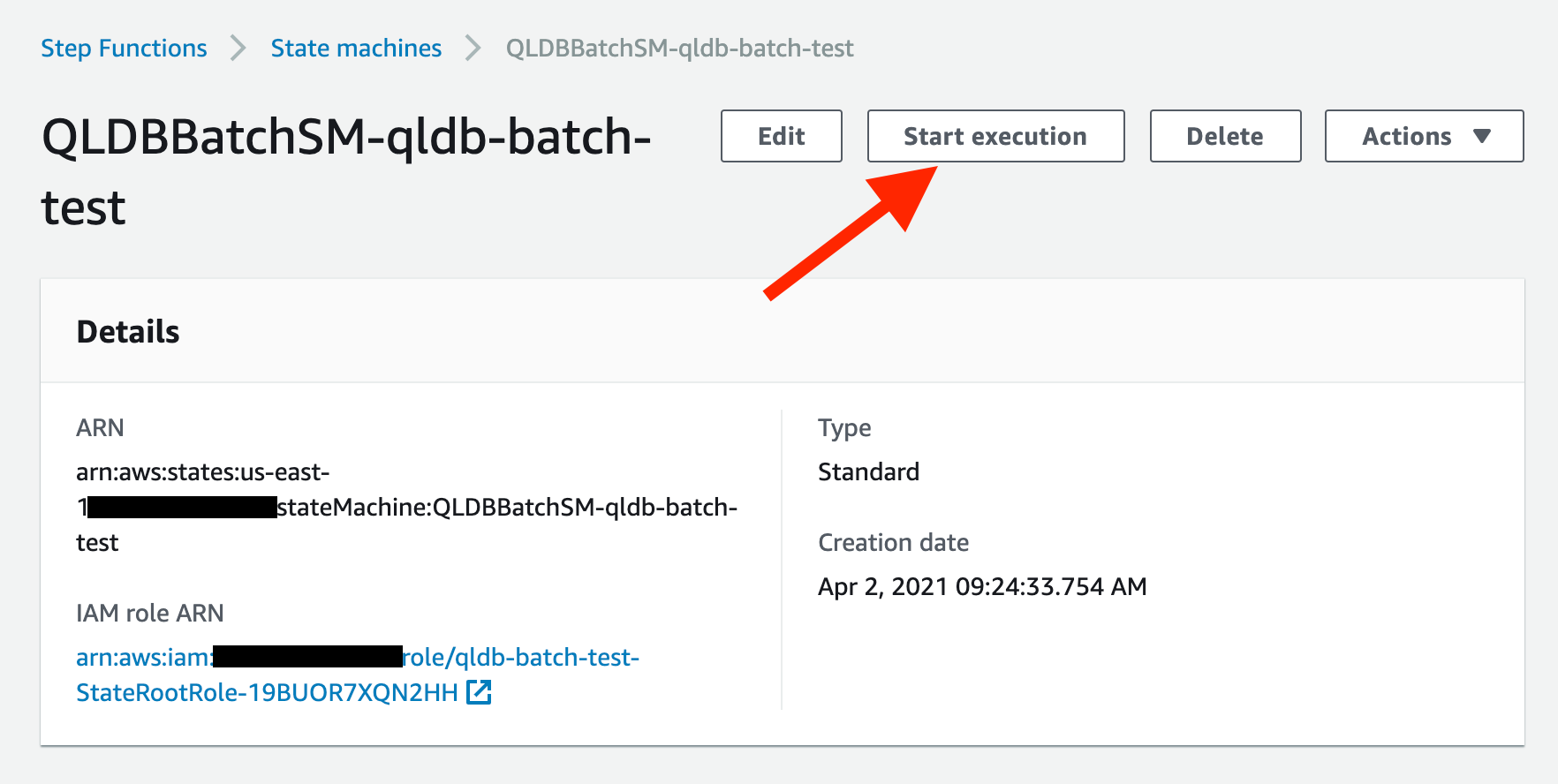Click the ARN field label
Image resolution: width=1558 pixels, height=784 pixels.
pyautogui.click(x=100, y=427)
